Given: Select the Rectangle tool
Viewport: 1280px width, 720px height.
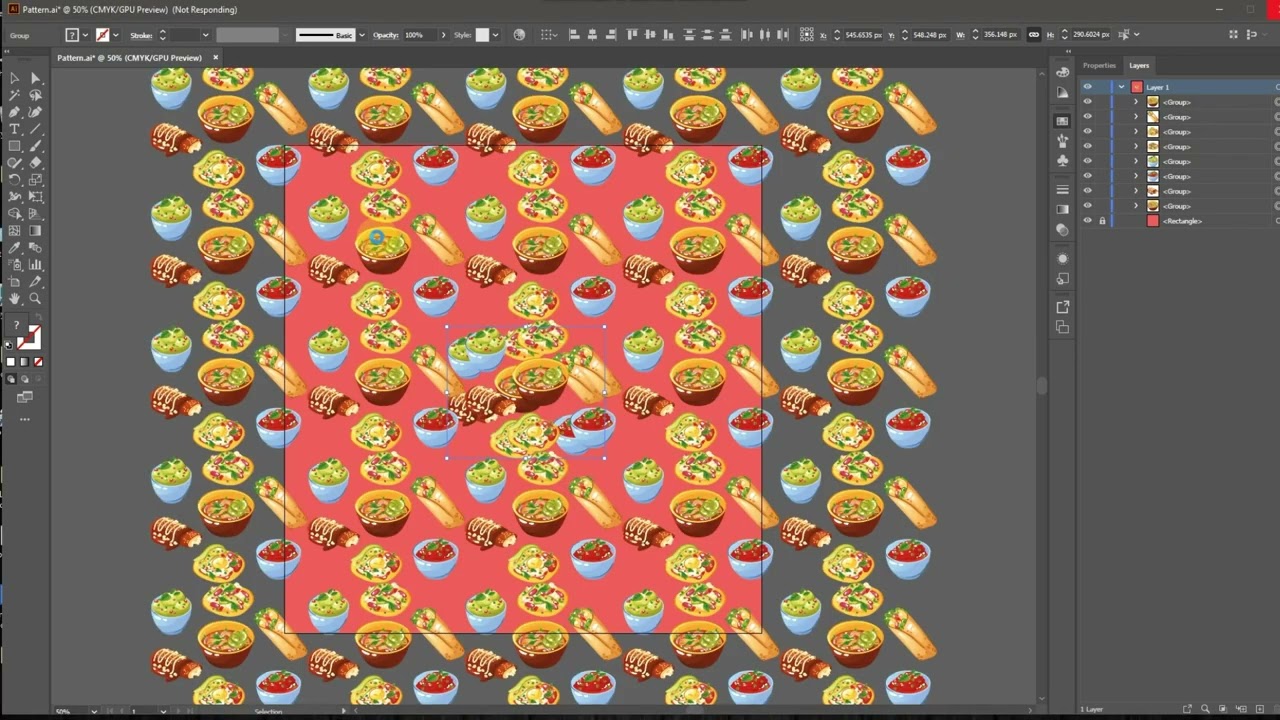Looking at the screenshot, I should (x=15, y=147).
